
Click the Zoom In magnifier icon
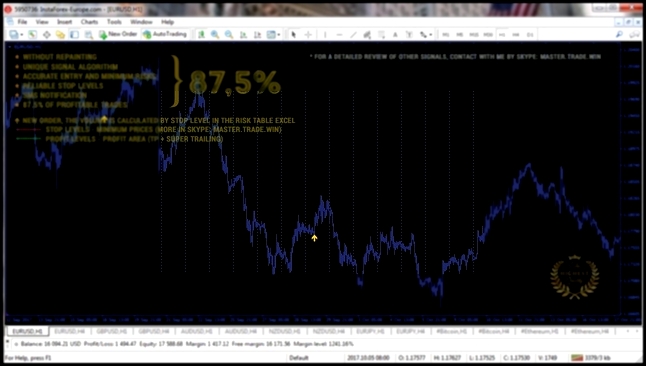(215, 35)
